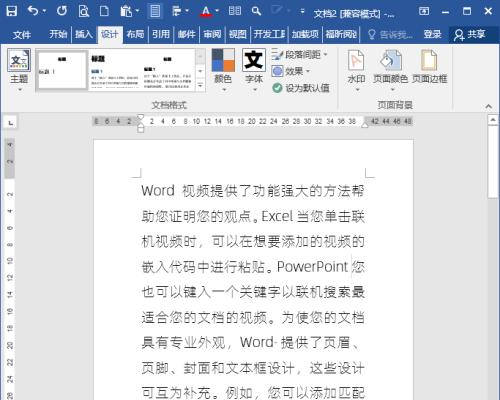Click dropdown arrow under Watermark (水印)
The image size is (500, 400).
[357, 89]
